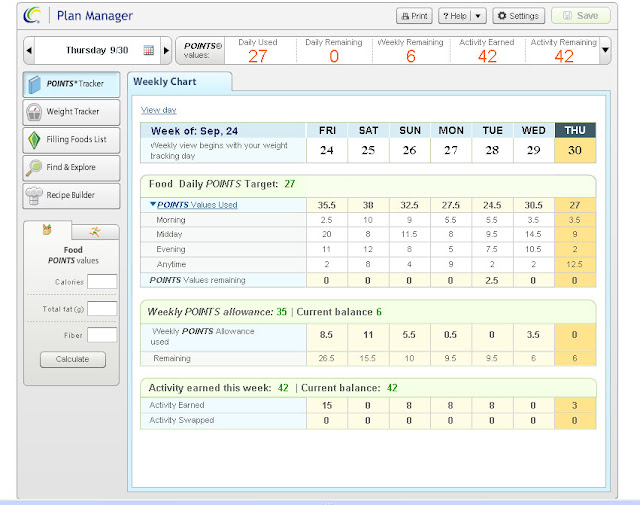640x505 pixels.
Task: Click the Save button
Action: (x=581, y=16)
